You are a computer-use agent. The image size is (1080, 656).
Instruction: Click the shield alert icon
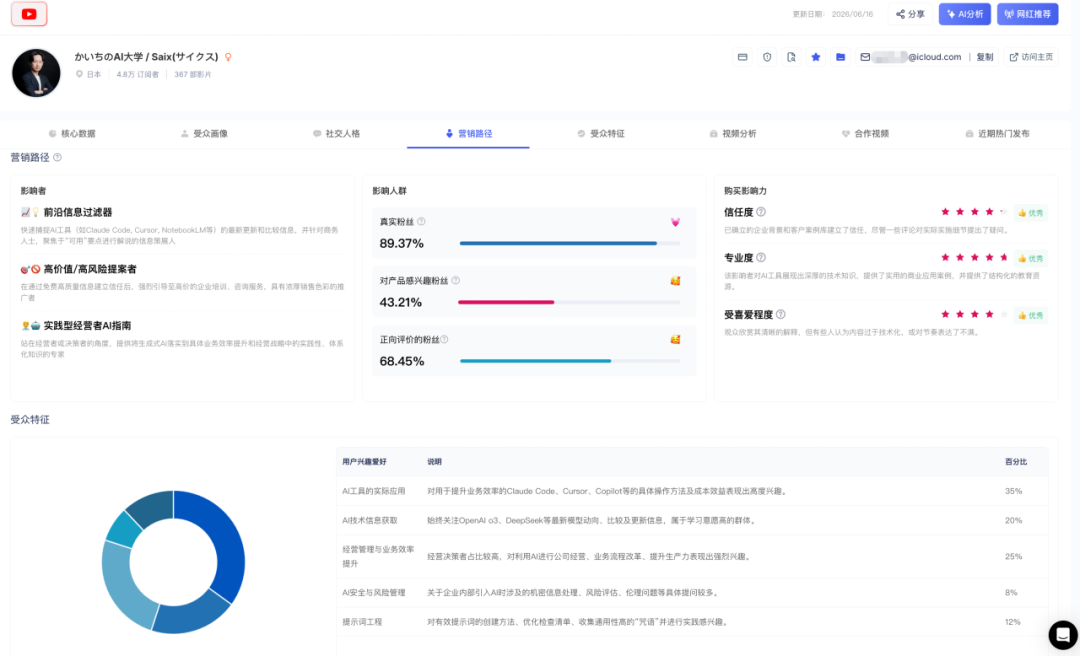click(767, 57)
